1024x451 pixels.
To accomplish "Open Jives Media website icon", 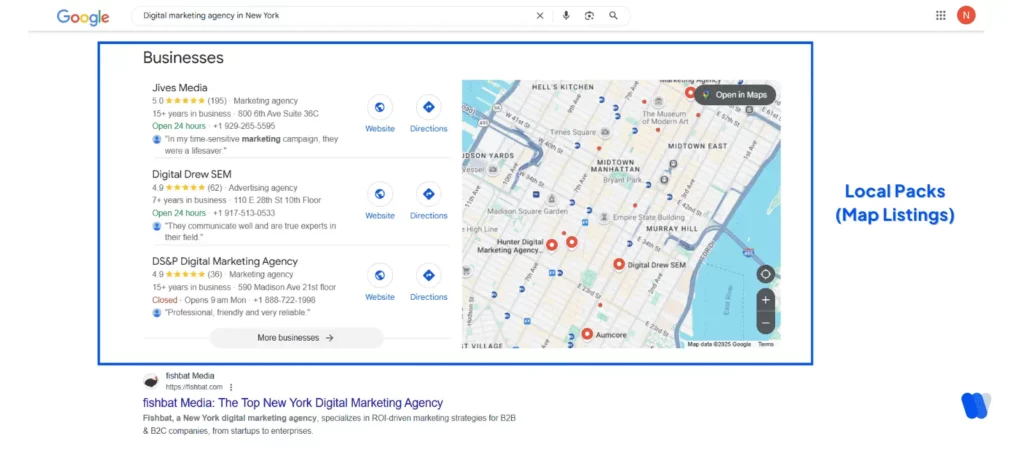I will point(379,107).
